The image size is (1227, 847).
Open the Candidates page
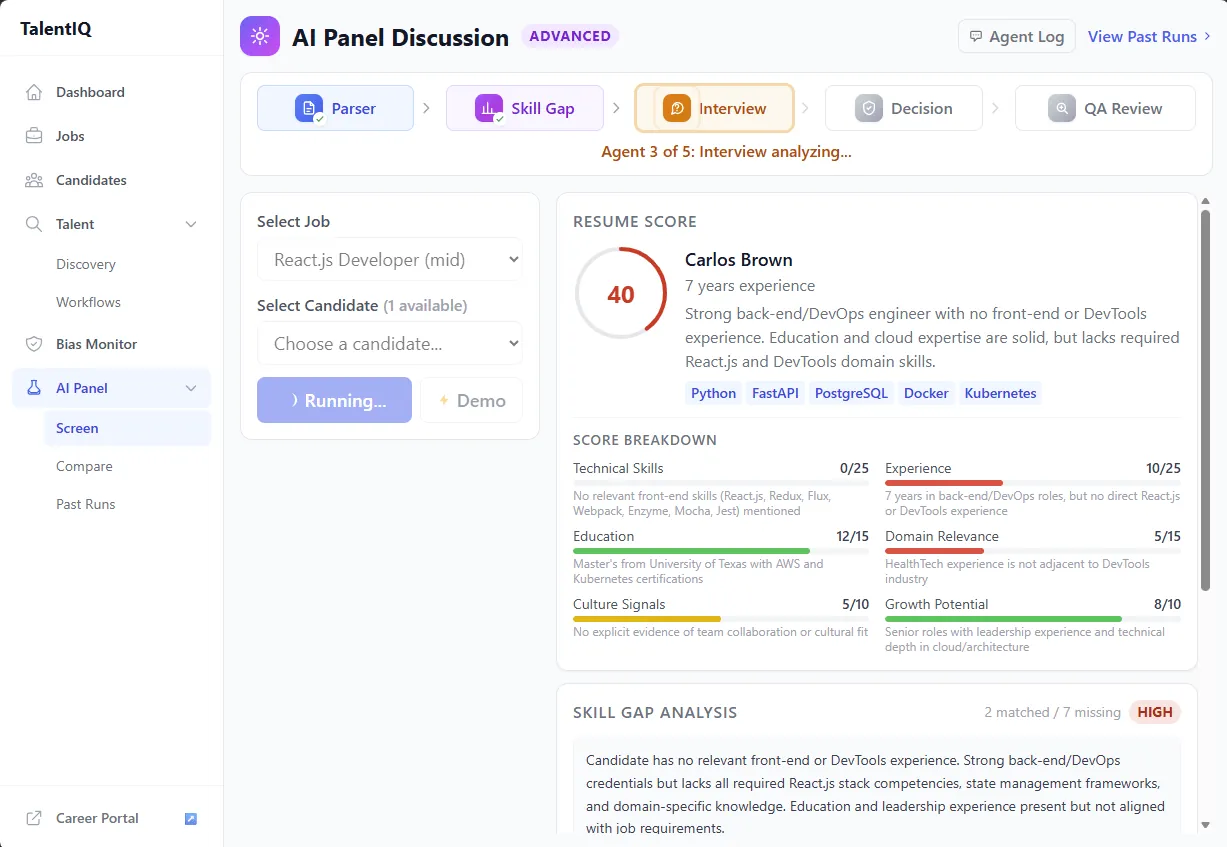point(112,180)
